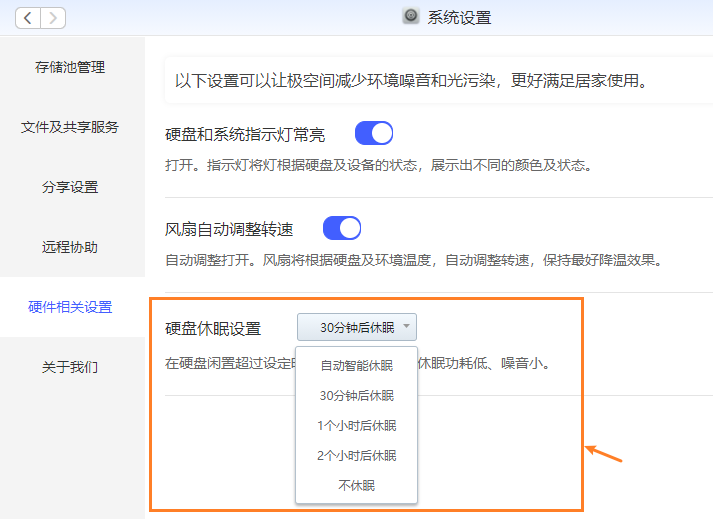
Task: Choose 30分钟后休眠 in the dropdown list
Action: (x=356, y=395)
